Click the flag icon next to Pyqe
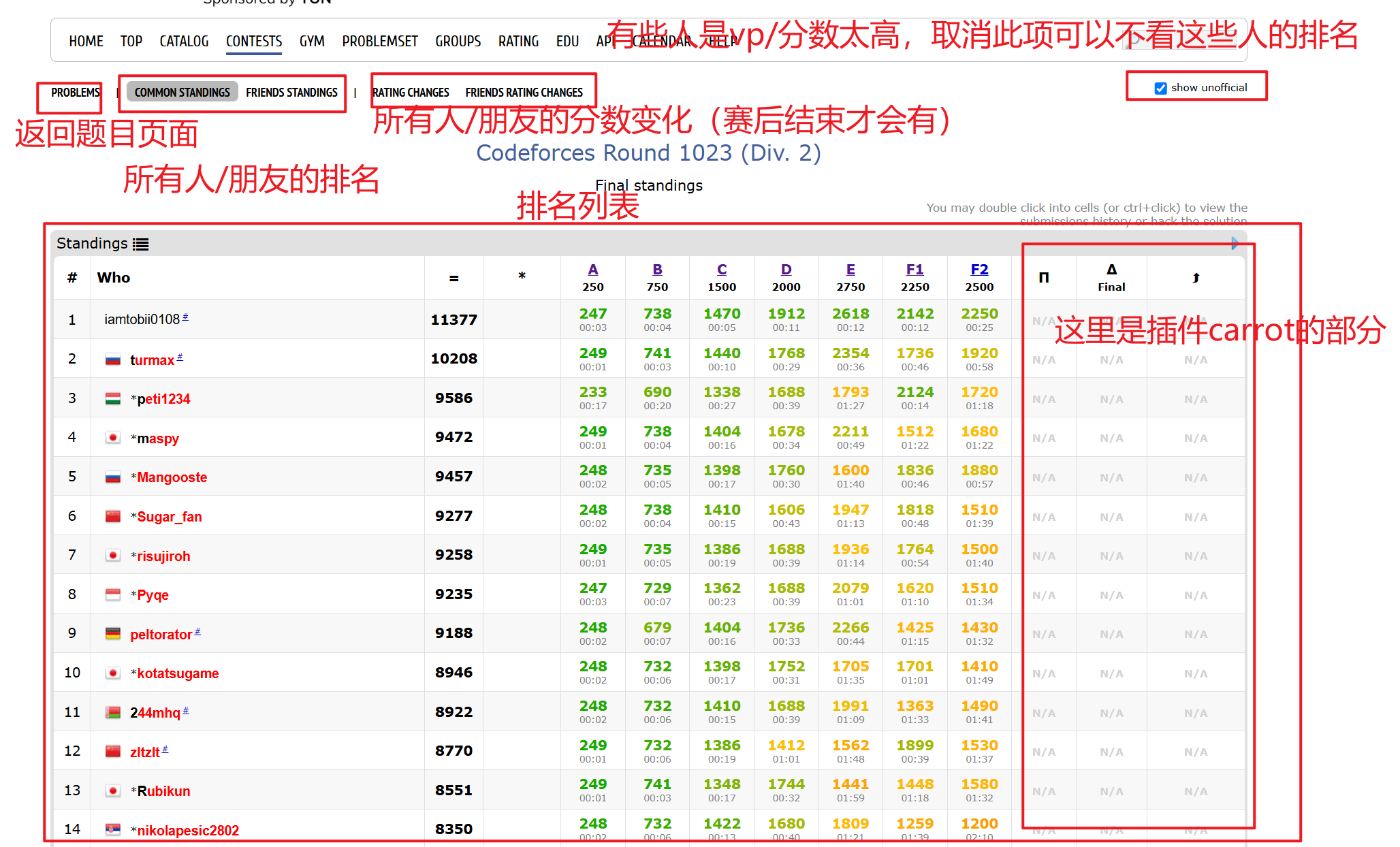This screenshot has height=847, width=1400. click(x=113, y=594)
